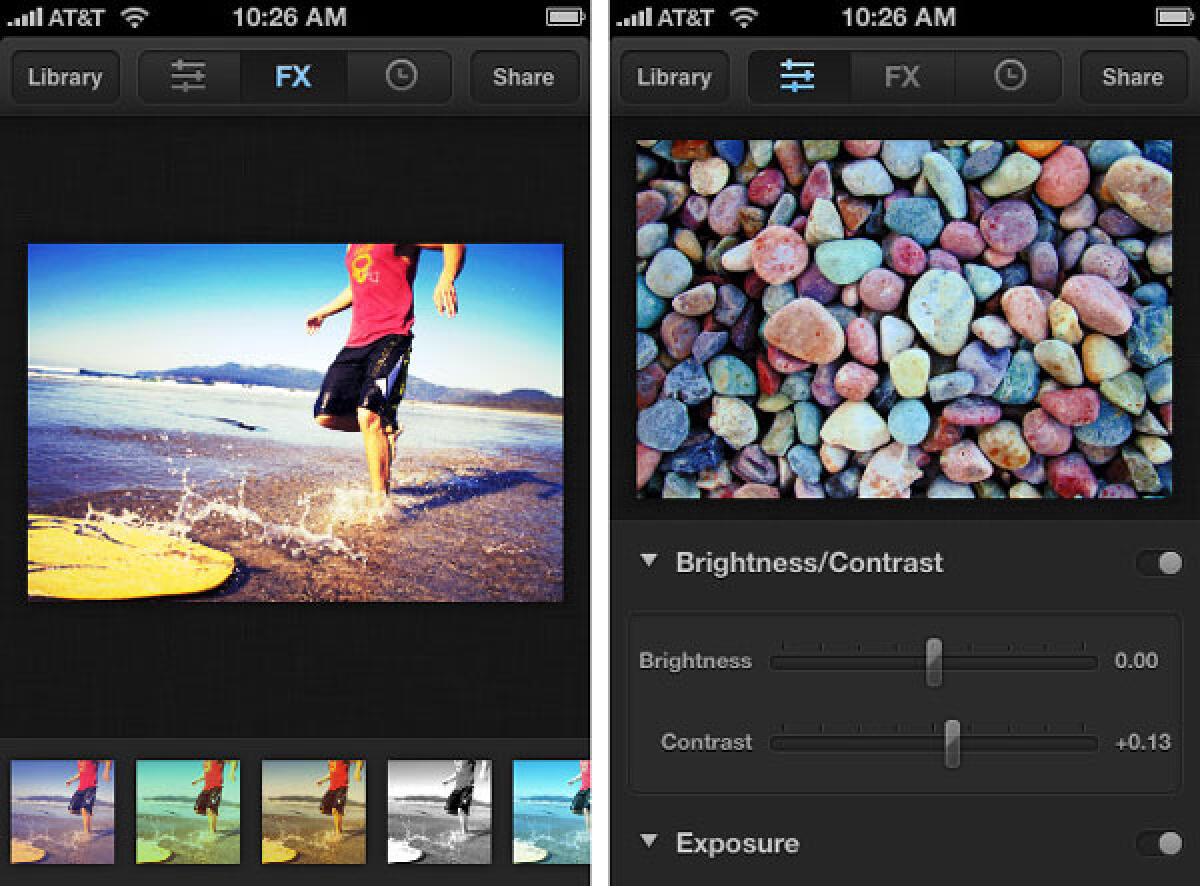Collapse the Exposure section triangle
Viewport: 1200px width, 886px height.
click(x=649, y=842)
